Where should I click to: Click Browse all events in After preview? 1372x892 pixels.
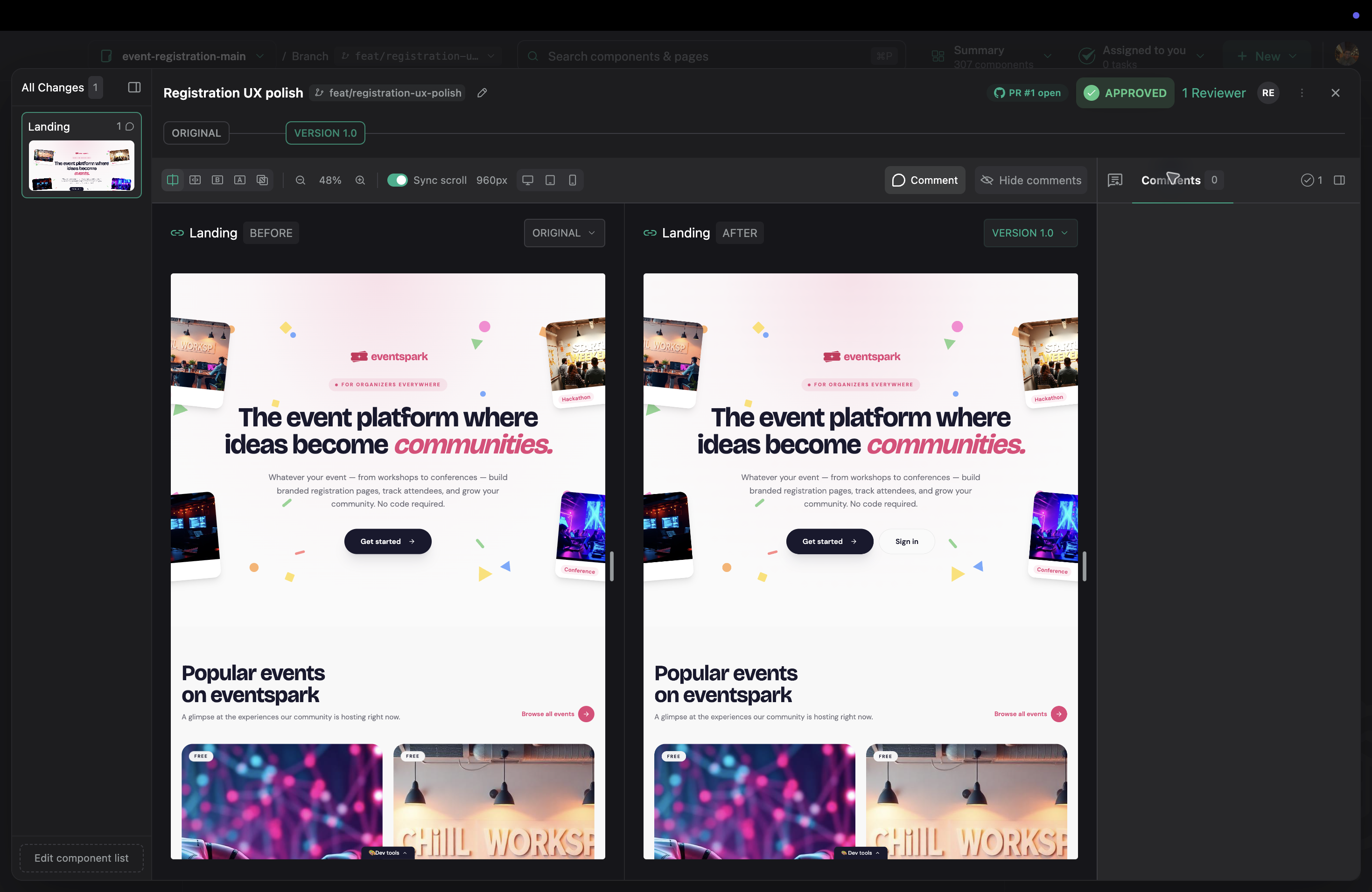[x=1030, y=714]
